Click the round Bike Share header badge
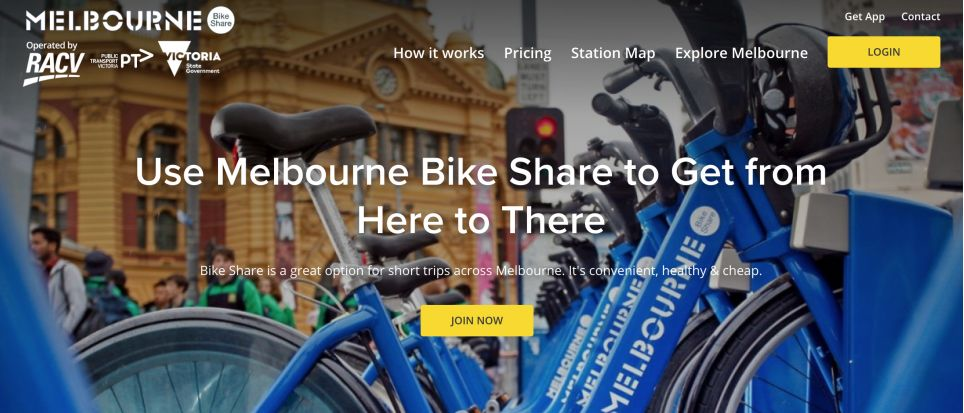 (x=221, y=20)
